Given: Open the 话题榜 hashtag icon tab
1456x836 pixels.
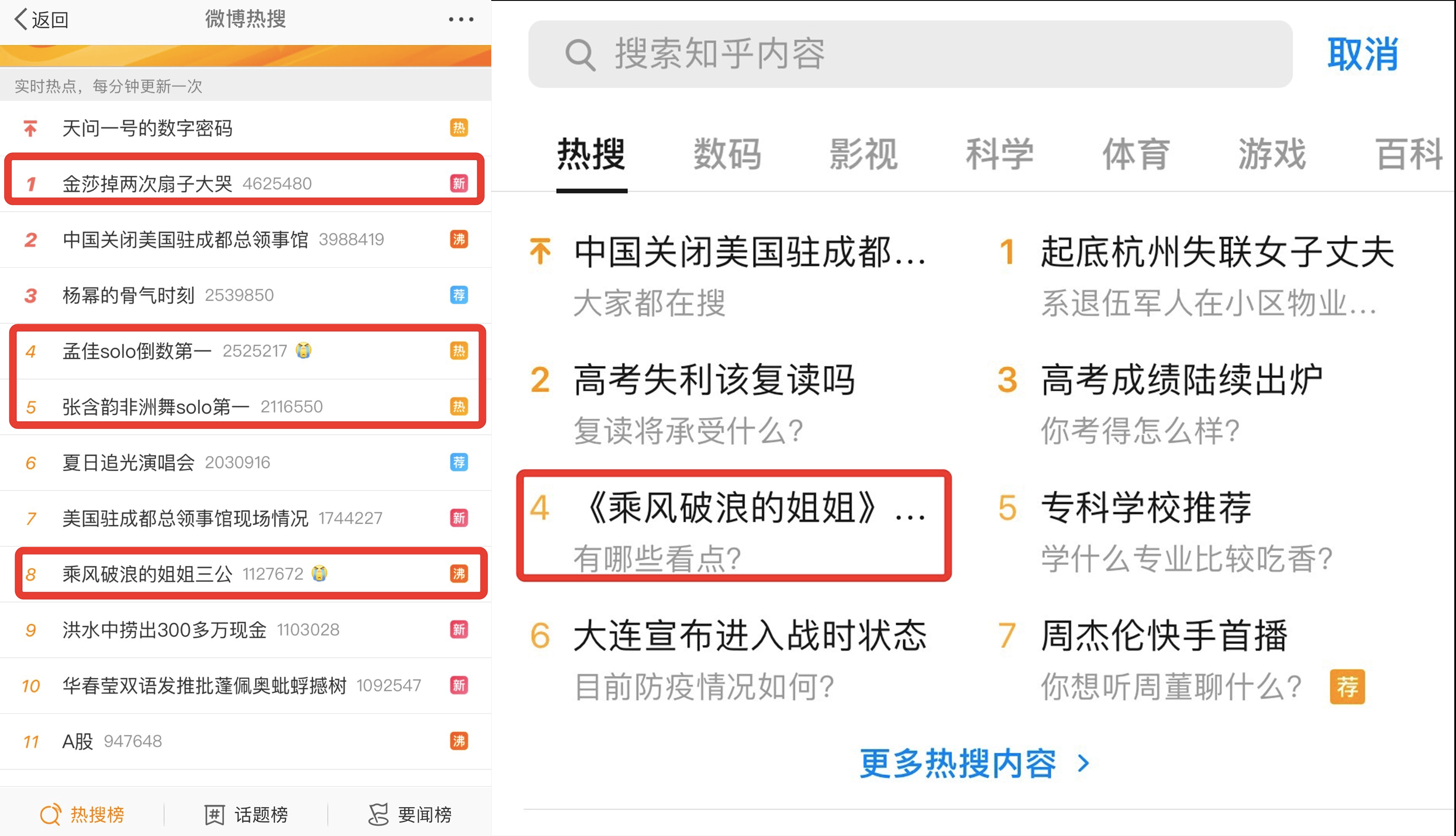Looking at the screenshot, I should (x=214, y=814).
